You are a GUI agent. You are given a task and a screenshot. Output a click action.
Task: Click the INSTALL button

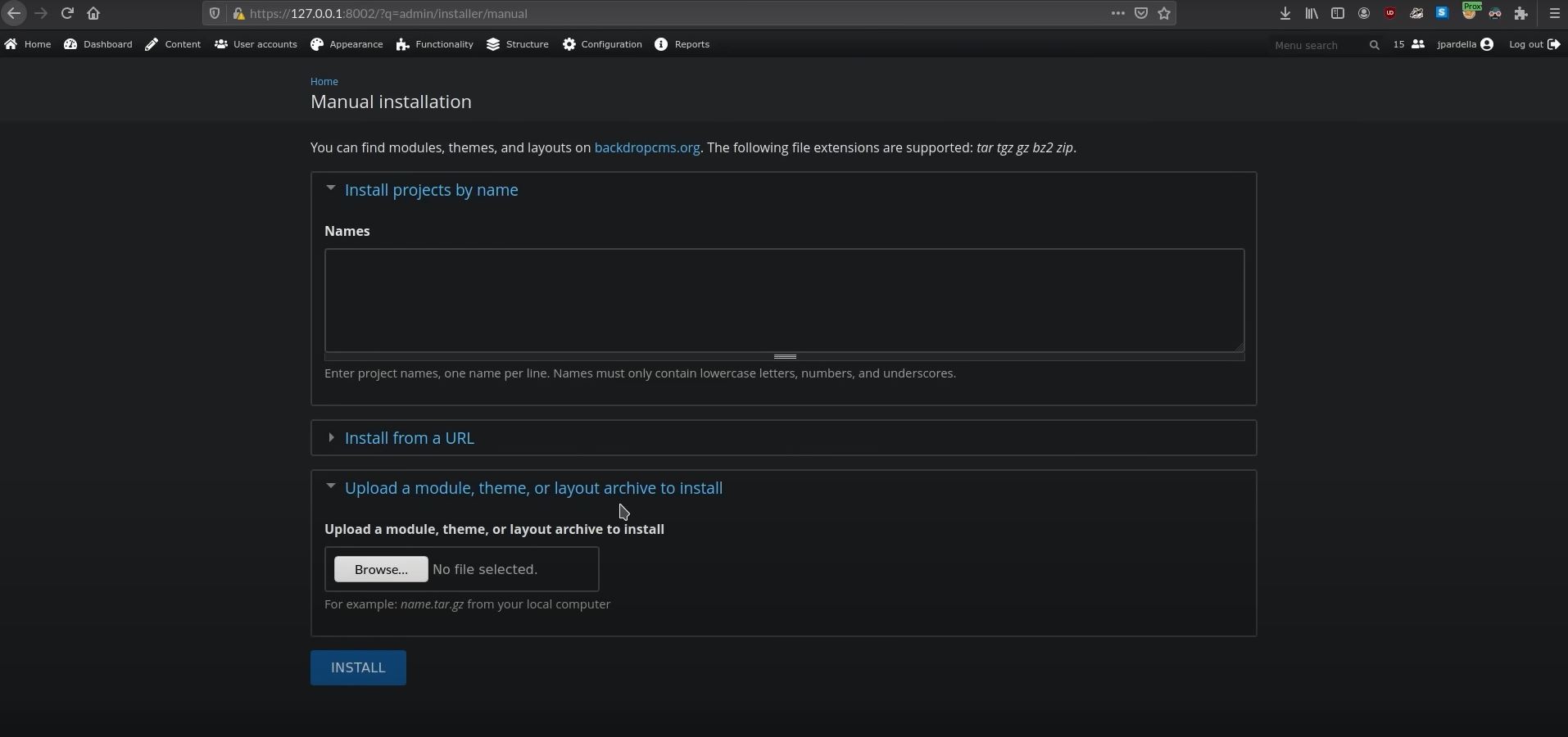point(358,667)
